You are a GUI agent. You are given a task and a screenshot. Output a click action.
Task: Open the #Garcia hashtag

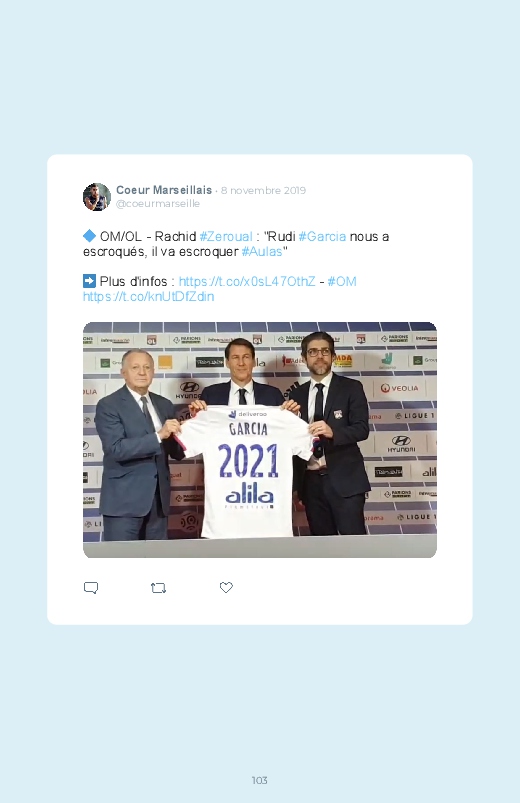point(322,237)
